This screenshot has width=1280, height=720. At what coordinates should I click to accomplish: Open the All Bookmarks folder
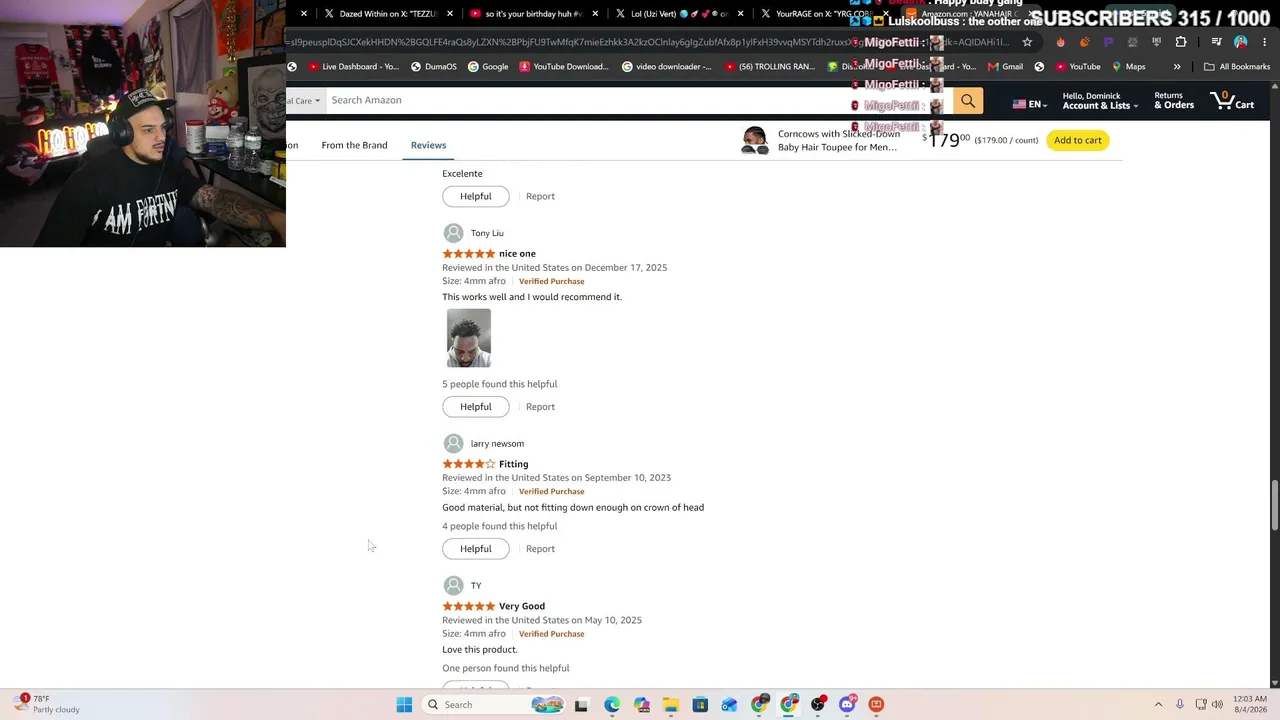(x=1237, y=67)
